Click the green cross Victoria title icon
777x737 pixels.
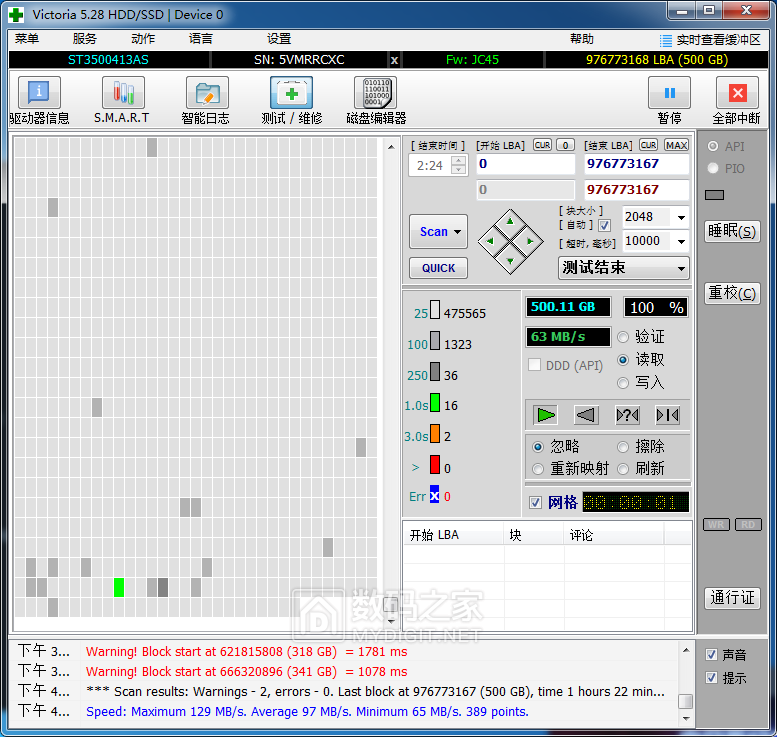click(x=16, y=14)
